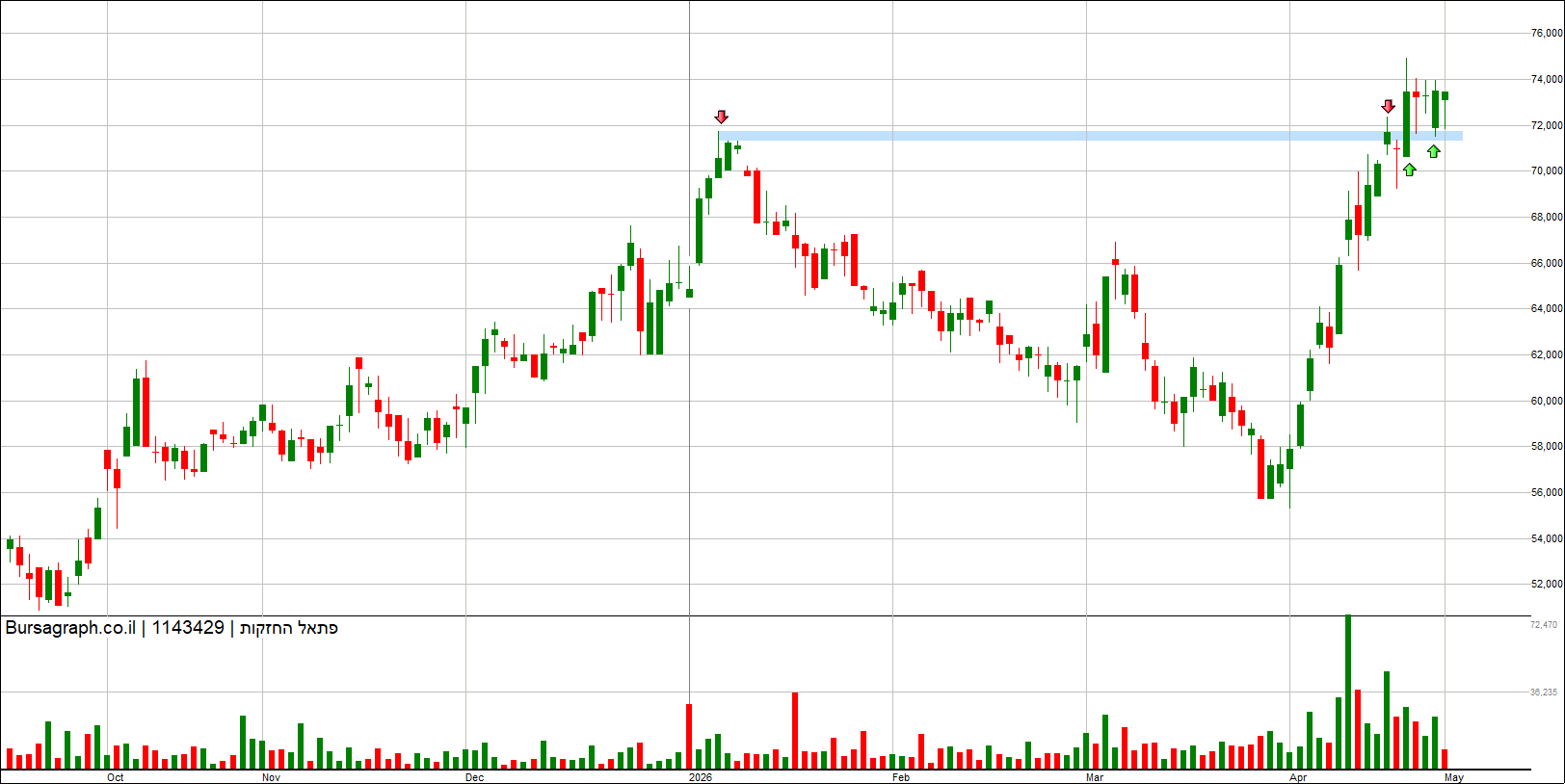Click the Apr label on the time axis
Viewport: 1565px width, 784px height.
pyautogui.click(x=1299, y=777)
